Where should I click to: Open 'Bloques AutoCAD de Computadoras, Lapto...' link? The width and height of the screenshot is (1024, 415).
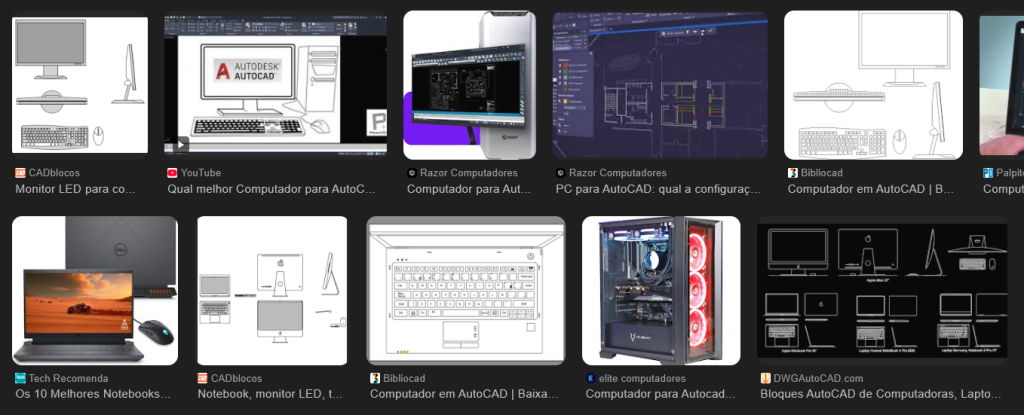[880, 395]
